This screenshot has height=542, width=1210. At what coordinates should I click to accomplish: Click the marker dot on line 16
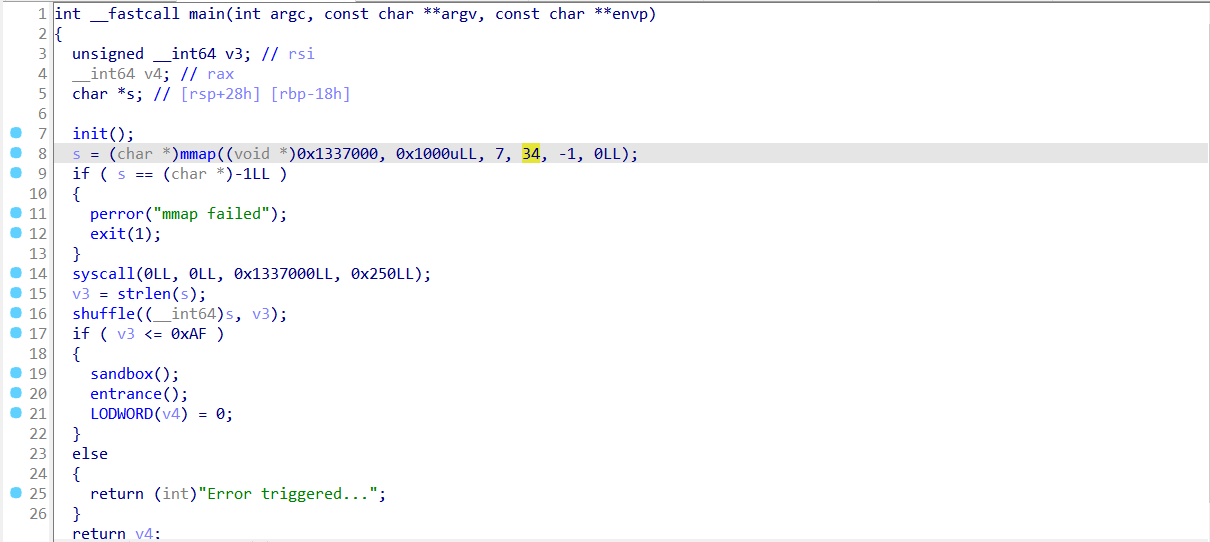coord(15,314)
